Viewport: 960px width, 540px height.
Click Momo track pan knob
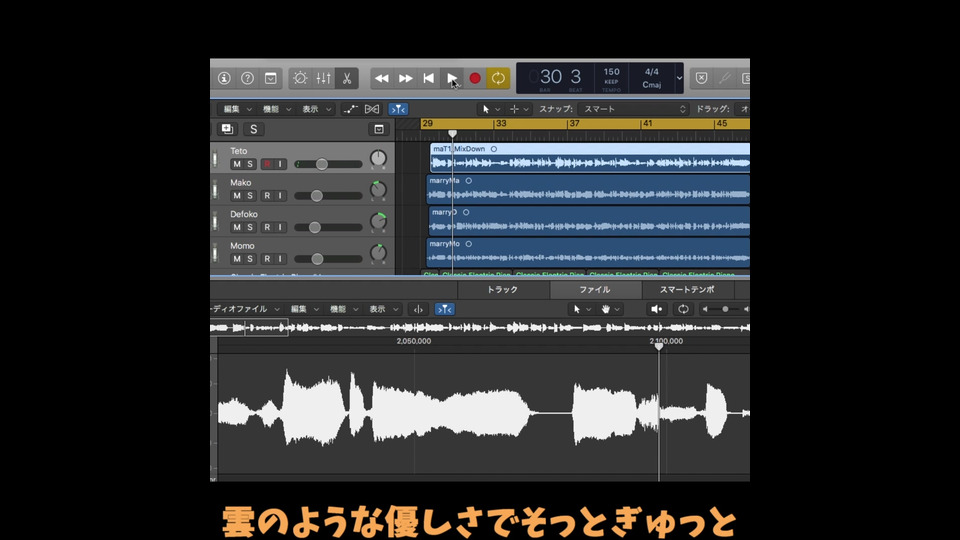(x=378, y=253)
